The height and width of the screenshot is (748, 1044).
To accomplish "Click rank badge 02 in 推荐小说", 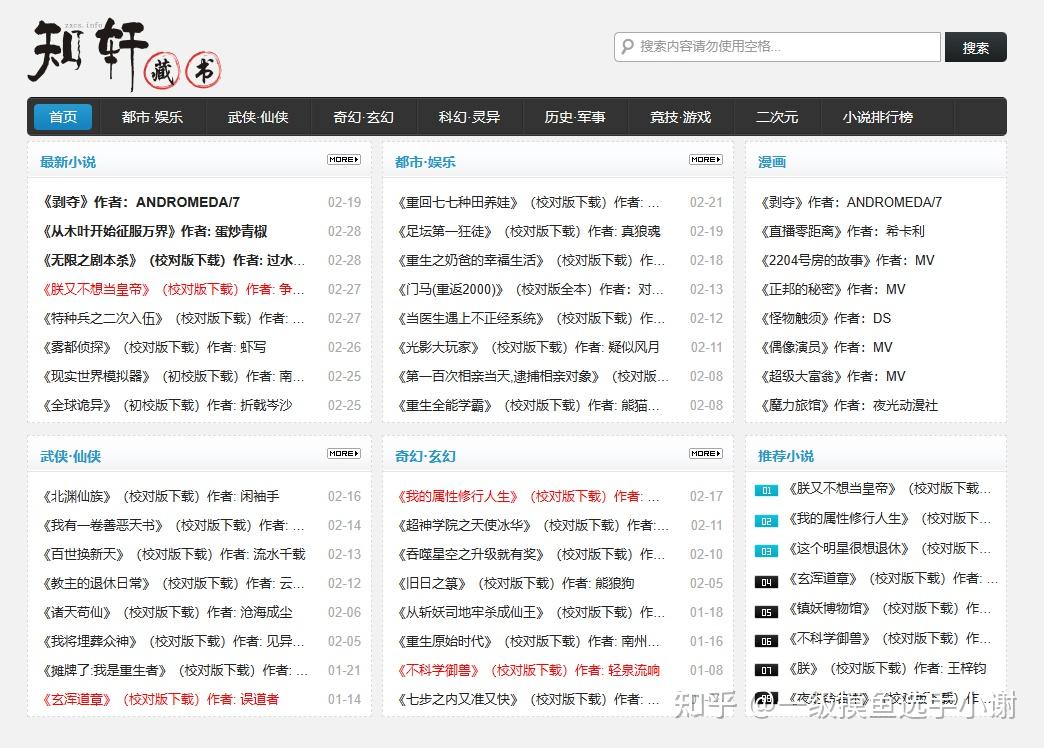I will point(766,521).
